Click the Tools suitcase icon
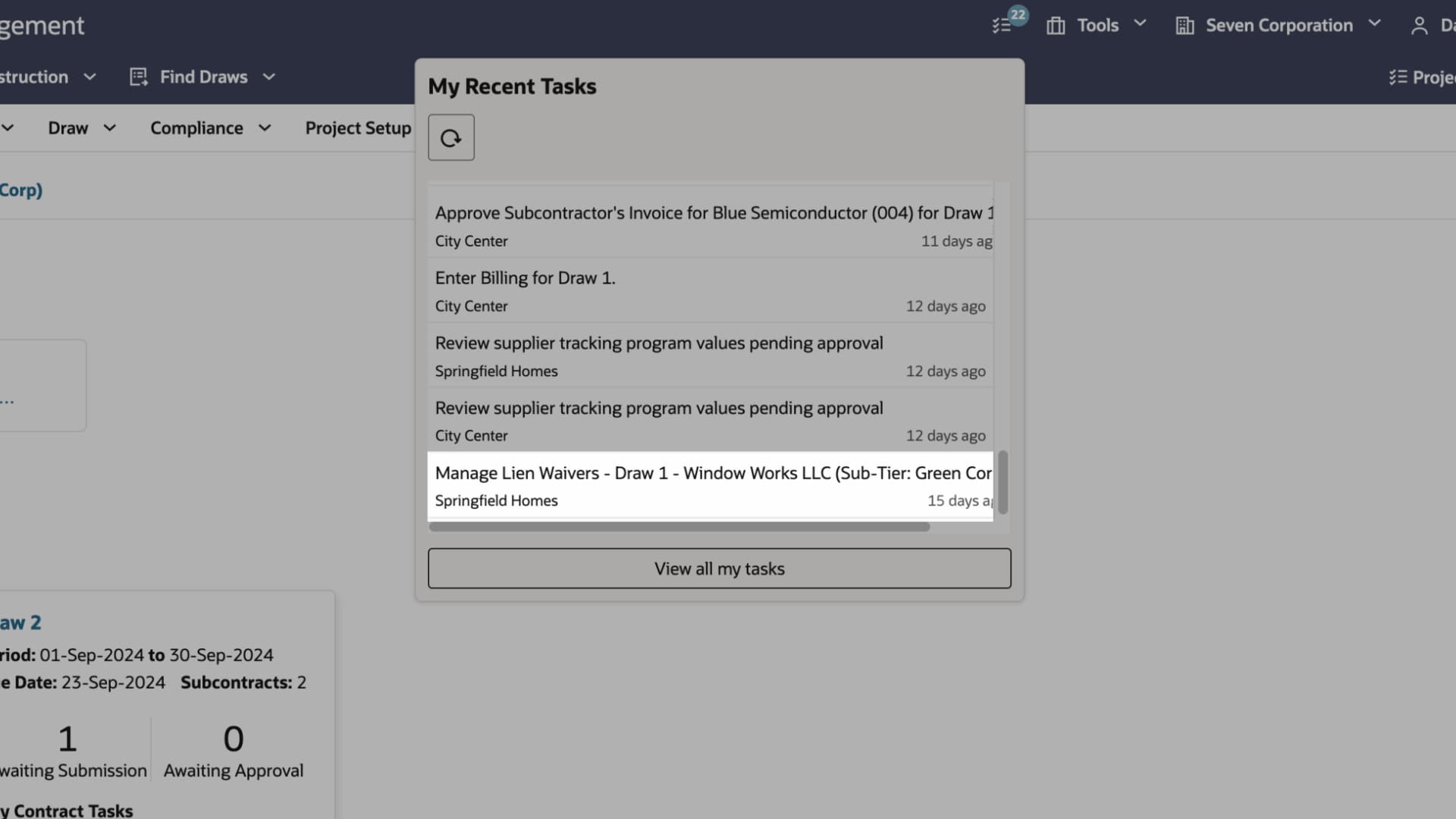1456x819 pixels. pyautogui.click(x=1055, y=26)
